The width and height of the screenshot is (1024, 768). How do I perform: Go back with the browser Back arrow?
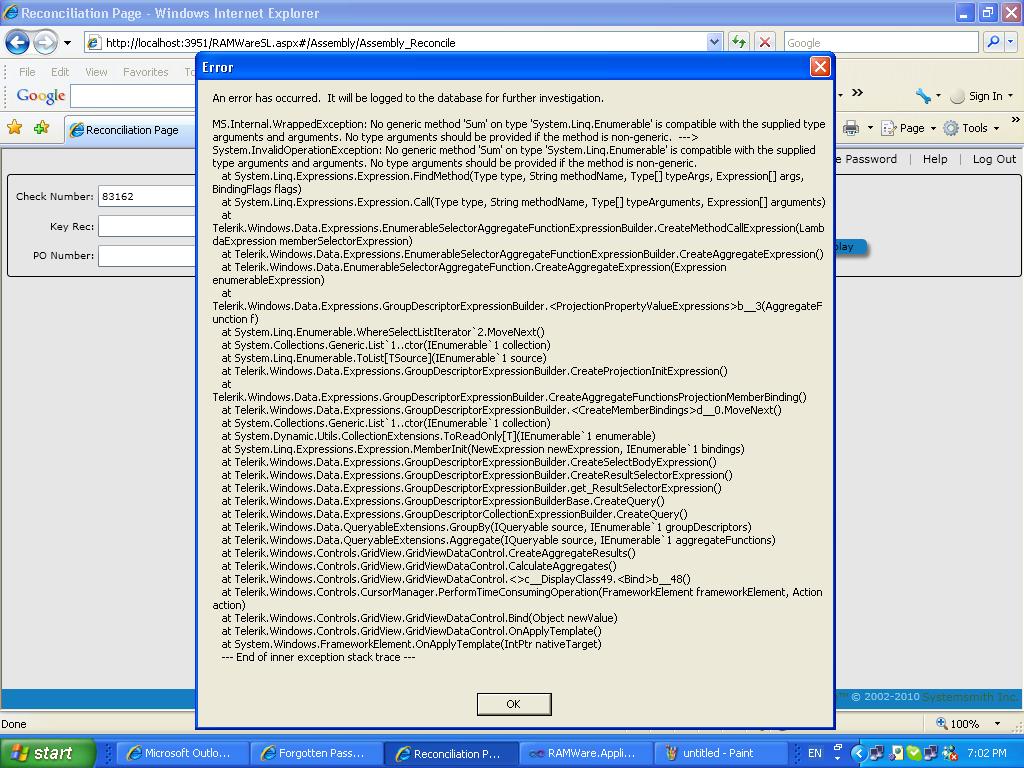tap(18, 43)
